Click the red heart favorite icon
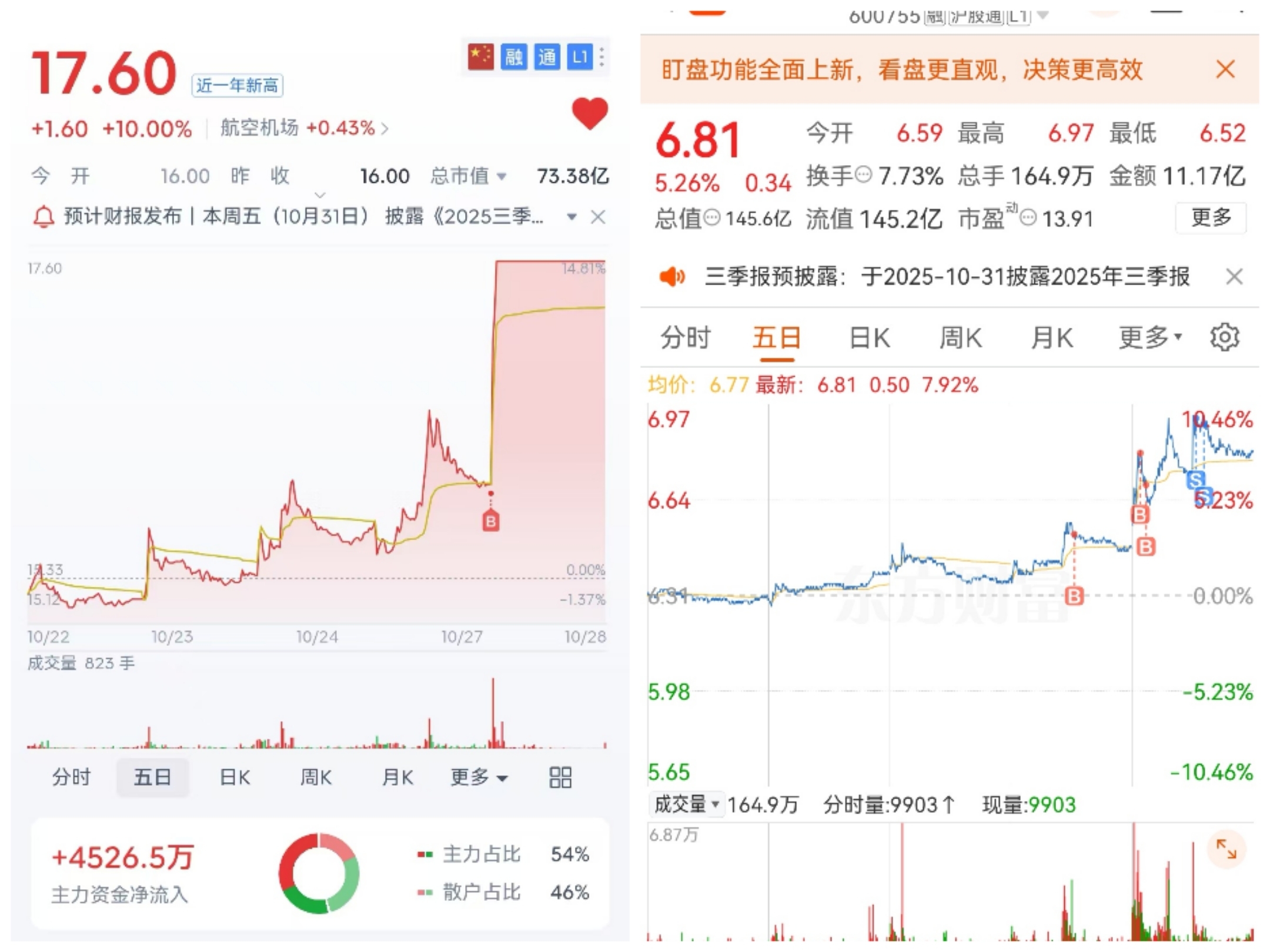Image resolution: width=1270 pixels, height=952 pixels. click(x=590, y=113)
